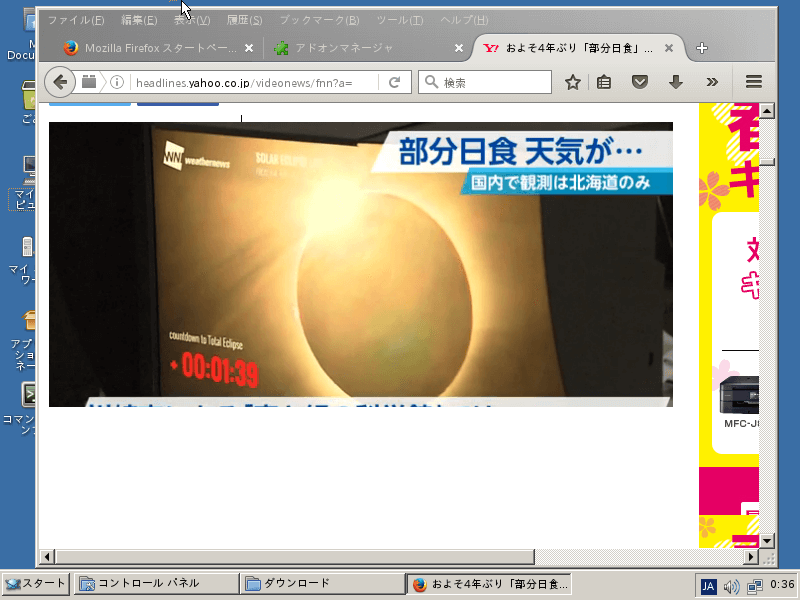Select the recycle bin desktop icon
This screenshot has height=600, width=800.
[x=28, y=95]
